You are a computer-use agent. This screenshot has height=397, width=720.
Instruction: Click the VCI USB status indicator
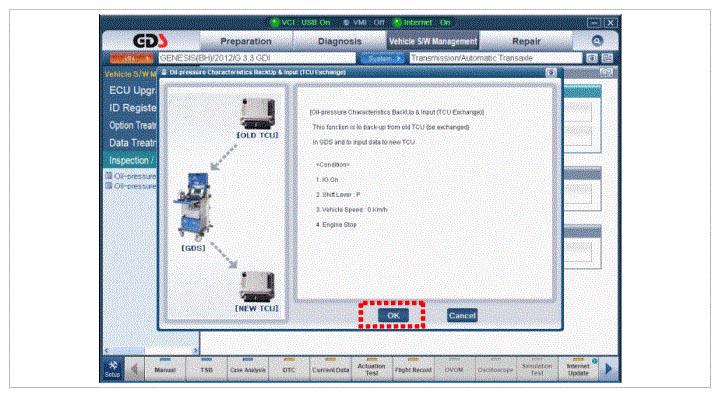click(x=300, y=22)
